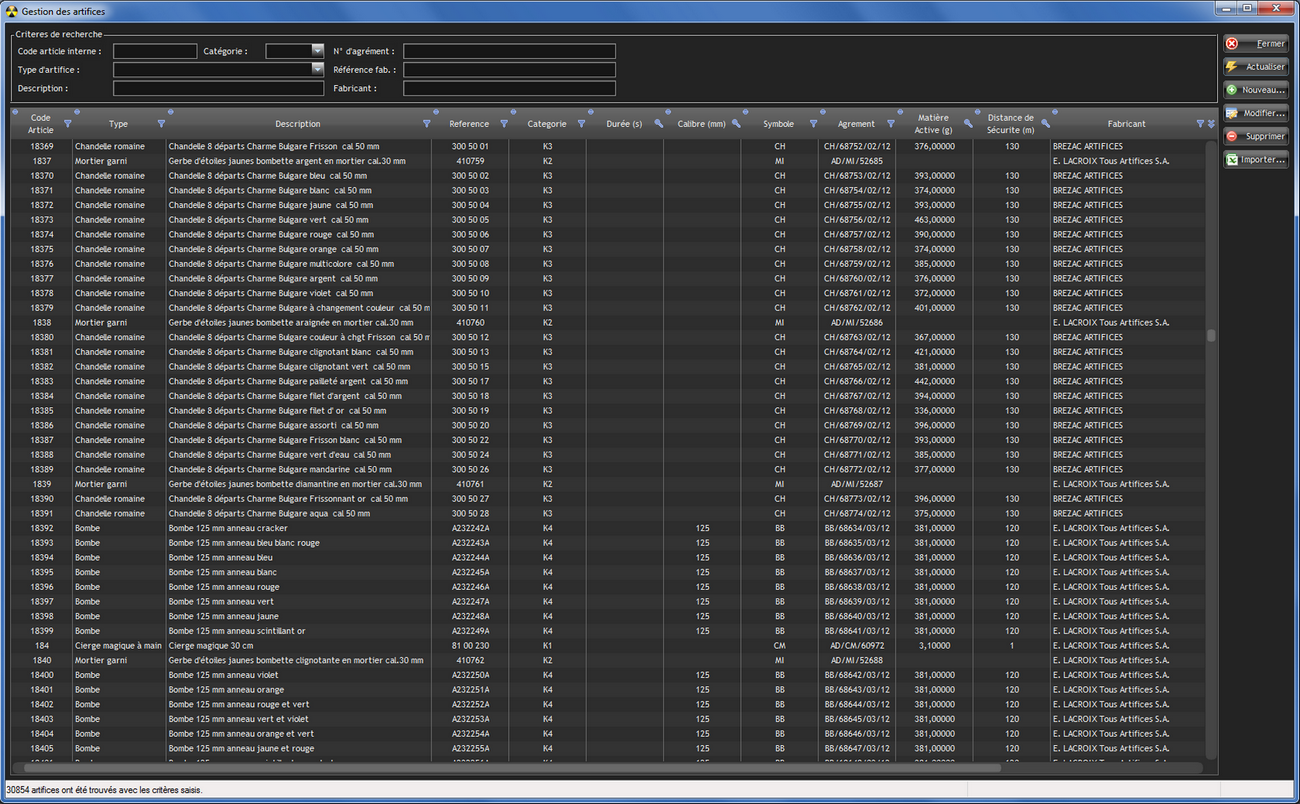This screenshot has width=1300, height=804.
Task: Focus the Référence fab. field
Action: coord(509,70)
